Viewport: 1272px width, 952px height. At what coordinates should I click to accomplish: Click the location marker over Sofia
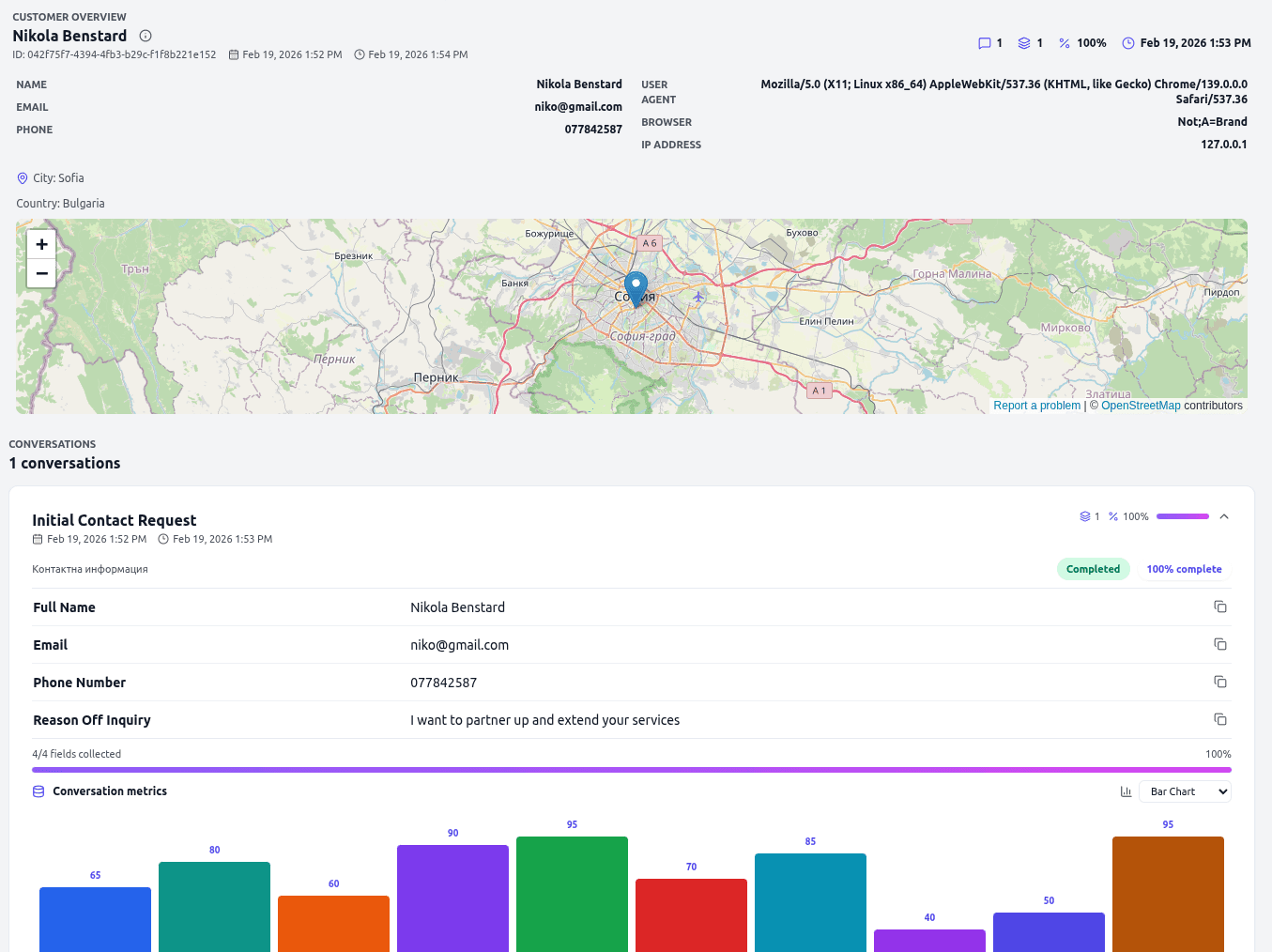(636, 286)
